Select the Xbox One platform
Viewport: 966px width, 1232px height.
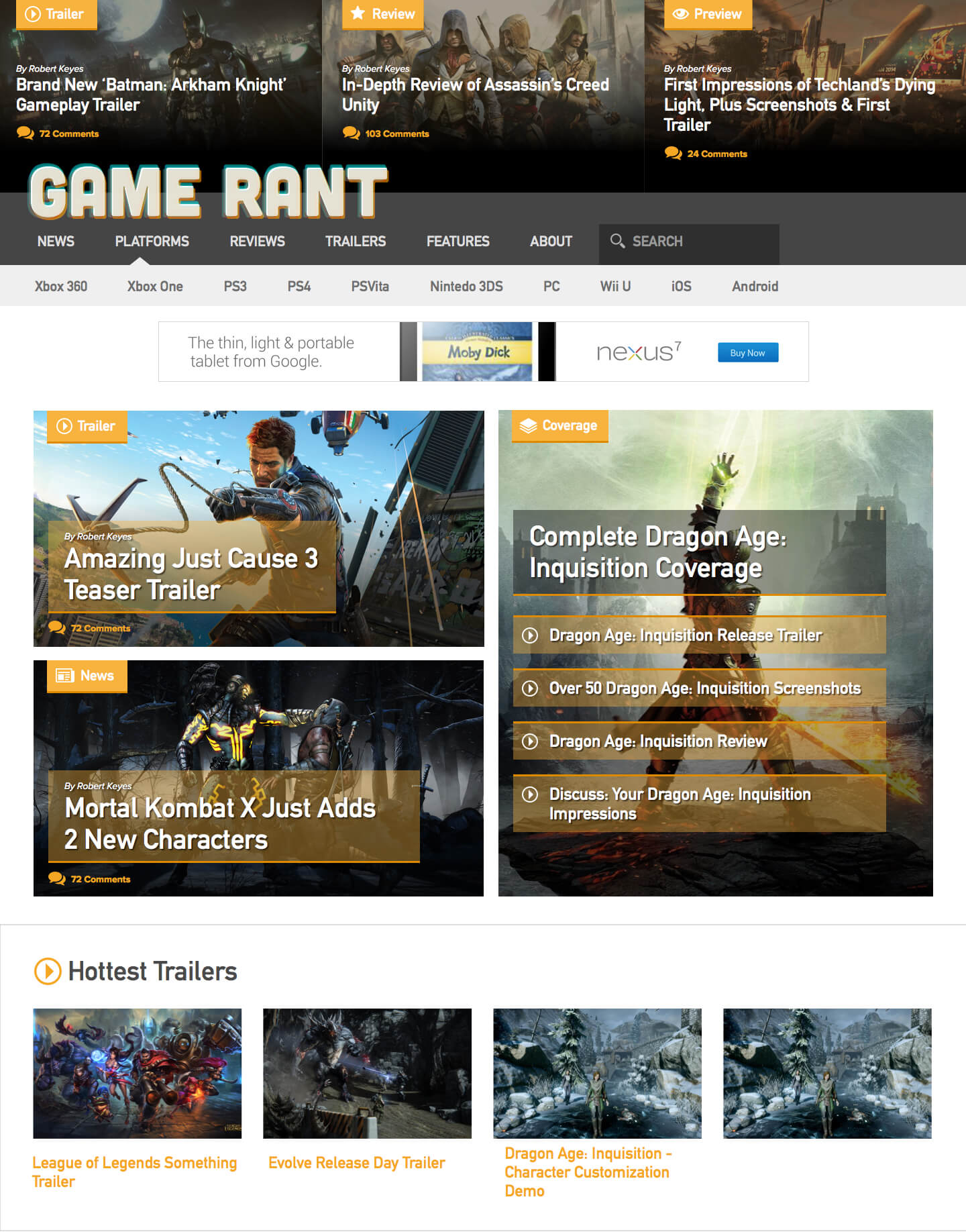point(155,286)
